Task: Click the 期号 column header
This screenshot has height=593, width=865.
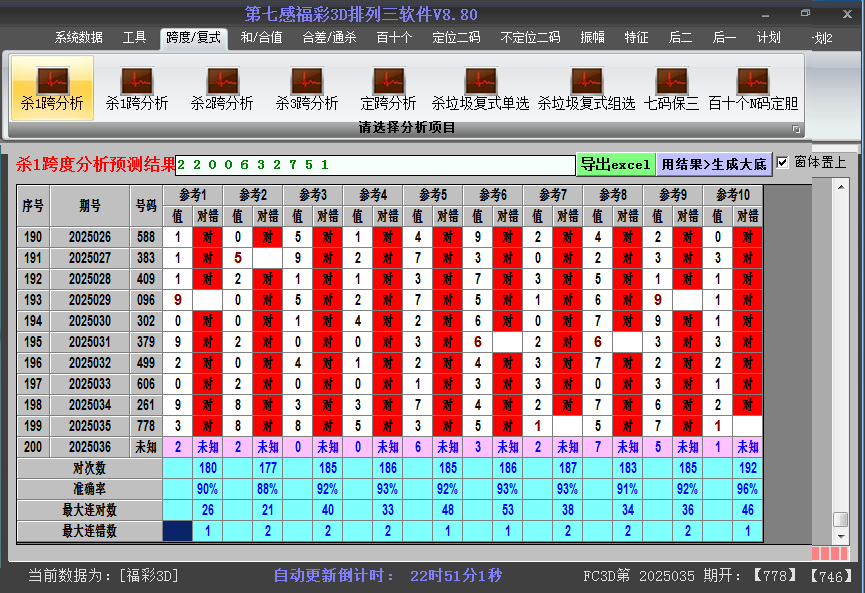Action: 90,206
